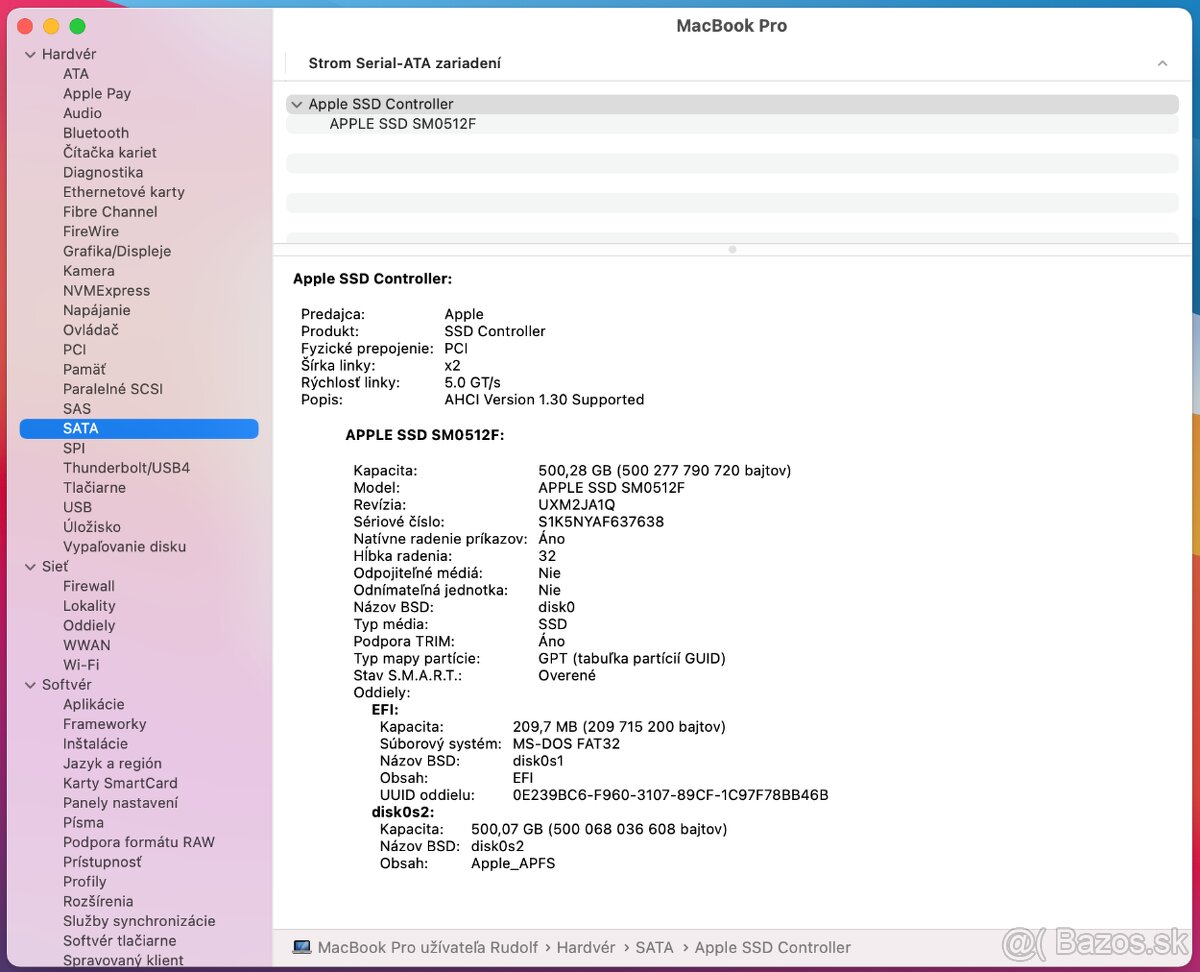This screenshot has width=1200, height=972.
Task: Click Hardvér in the breadcrumb path
Action: coord(586,947)
